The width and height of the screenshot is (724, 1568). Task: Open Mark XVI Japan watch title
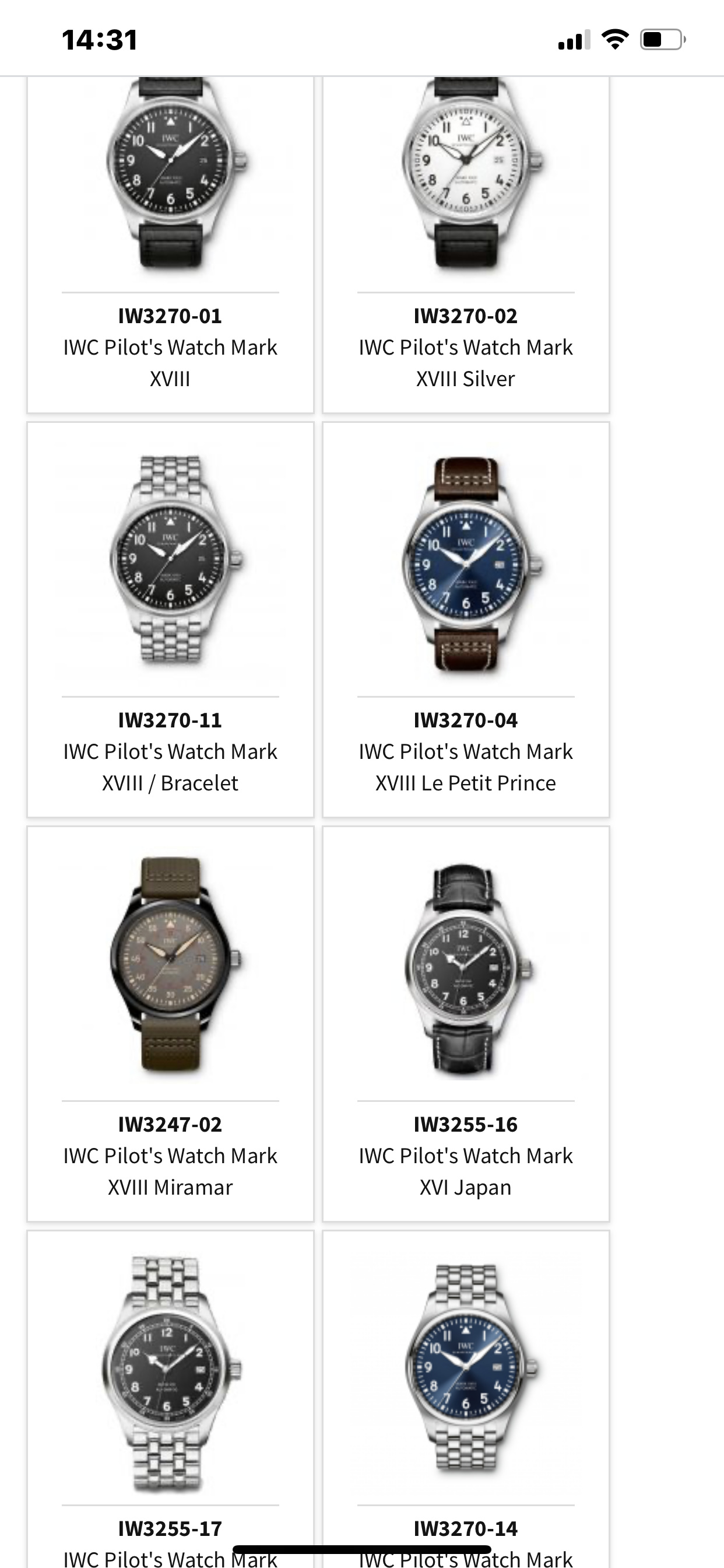[465, 1171]
